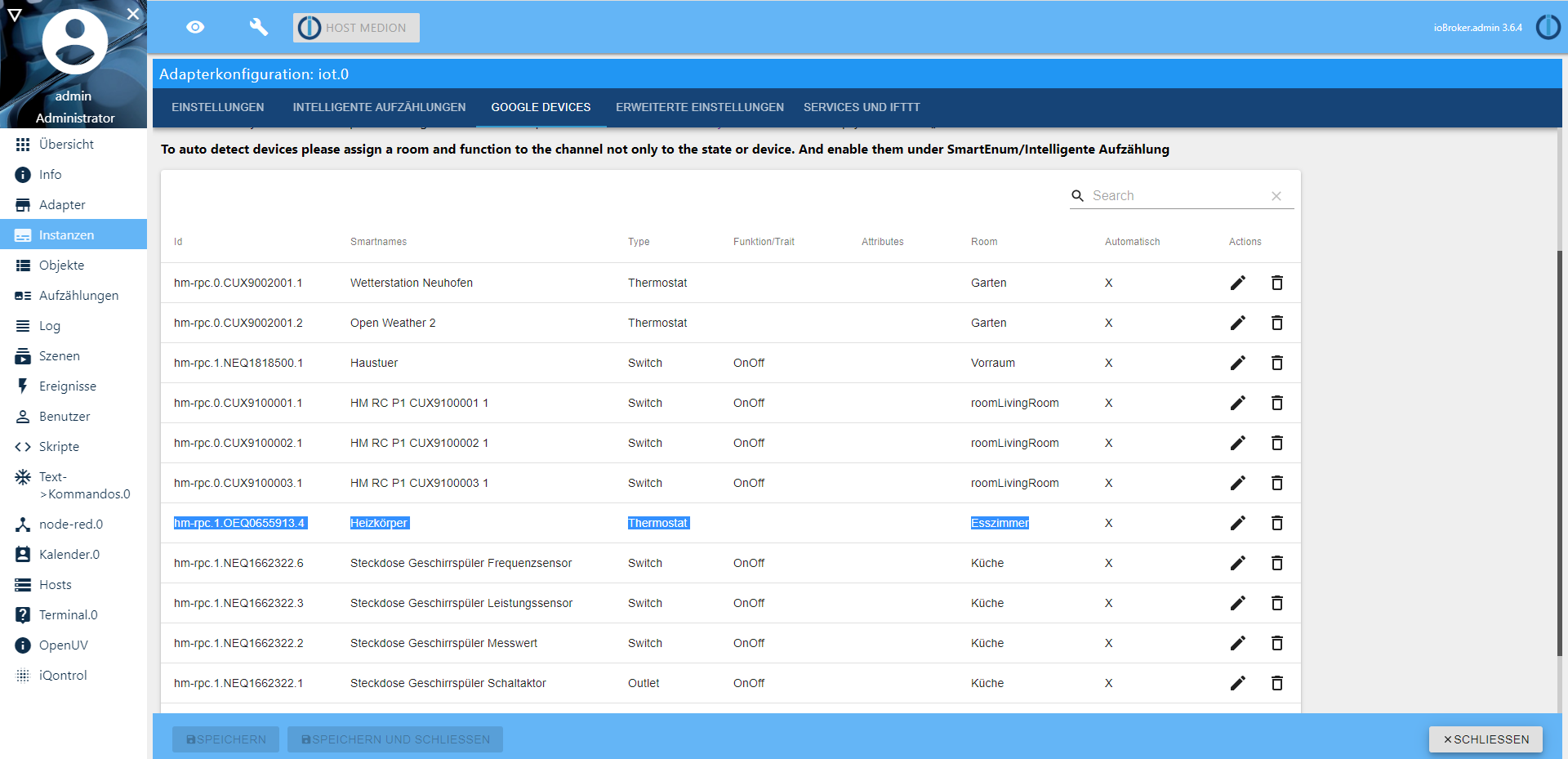Delete the HM RC P1 CUX9100001 device

[1277, 403]
